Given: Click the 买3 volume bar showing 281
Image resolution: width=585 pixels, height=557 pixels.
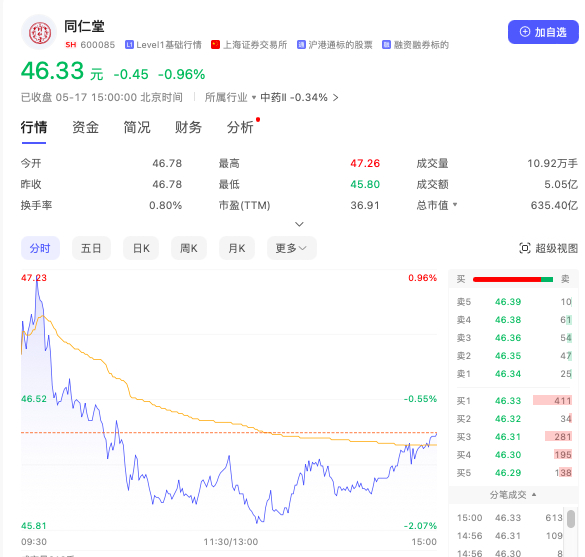Looking at the screenshot, I should [559, 437].
